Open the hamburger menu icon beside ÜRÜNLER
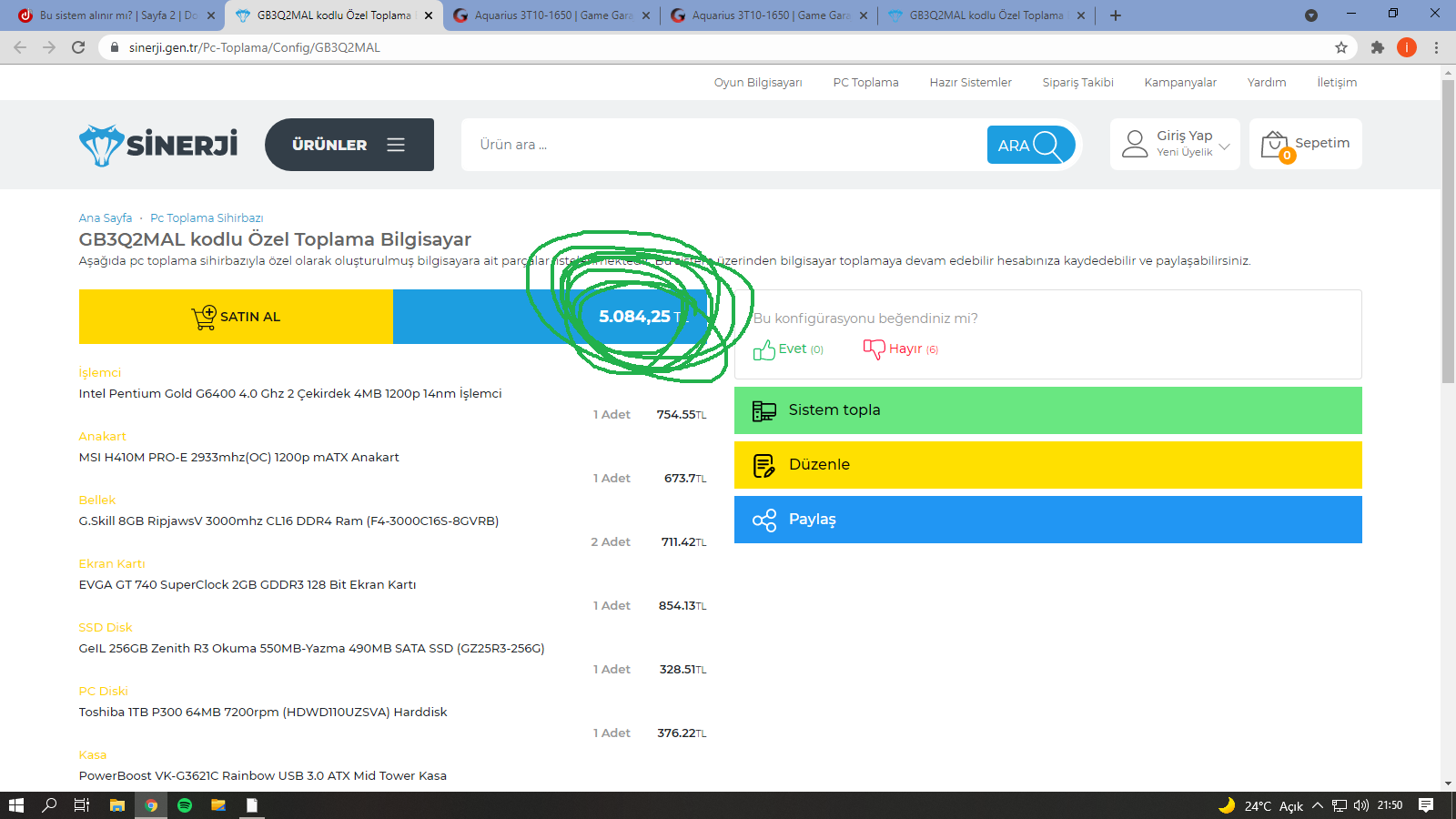This screenshot has width=1456, height=819. coord(396,145)
